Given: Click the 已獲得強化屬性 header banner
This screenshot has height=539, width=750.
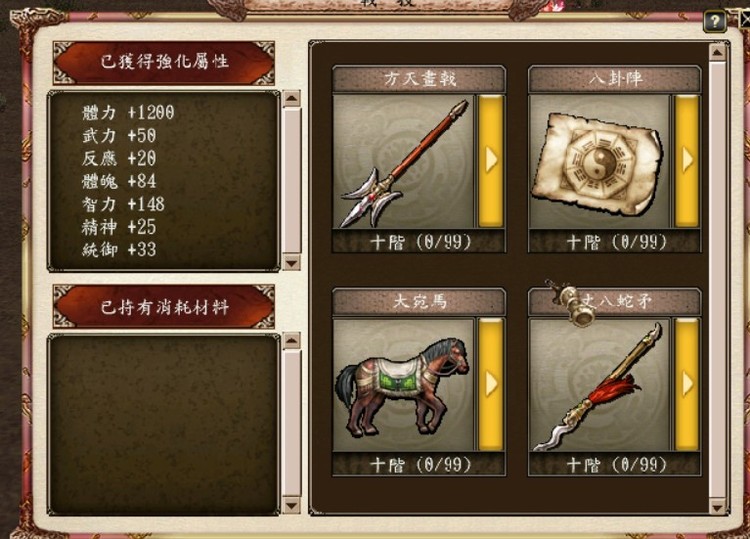Looking at the screenshot, I should [164, 63].
